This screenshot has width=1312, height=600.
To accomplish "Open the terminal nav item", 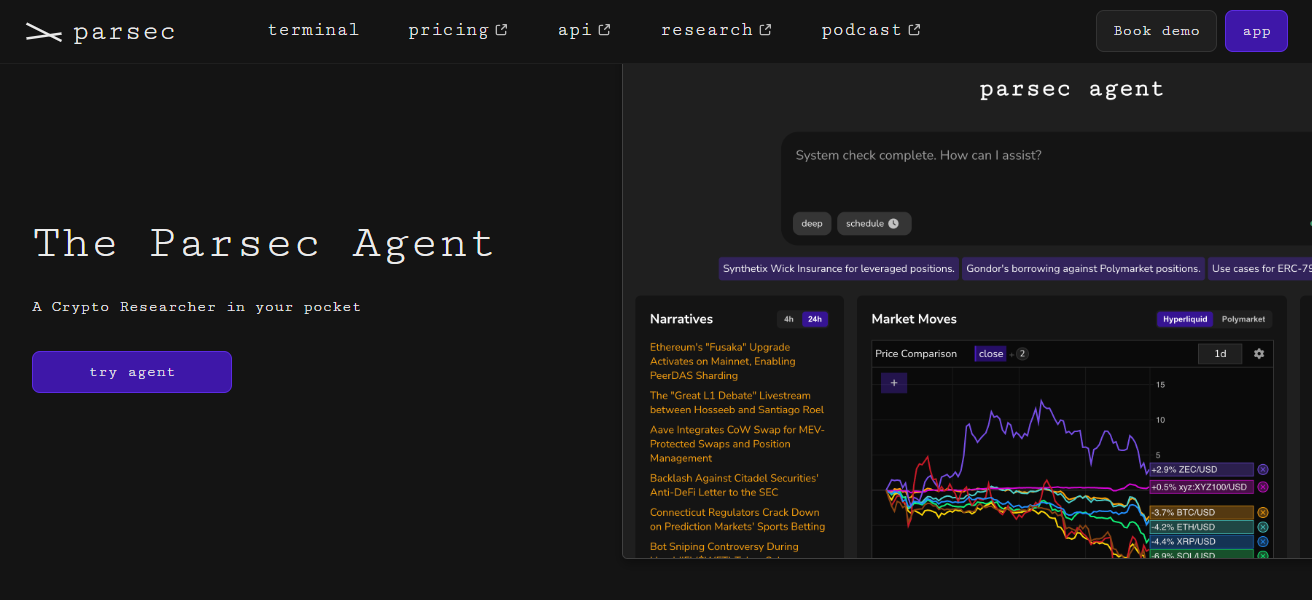I will [313, 30].
